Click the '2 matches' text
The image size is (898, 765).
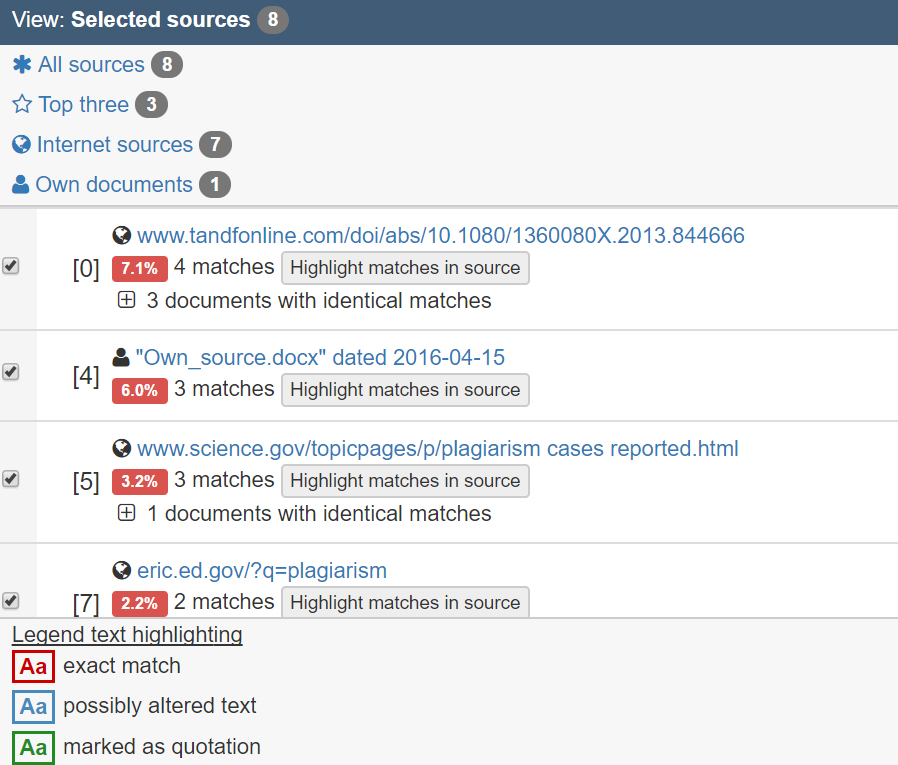coord(224,602)
